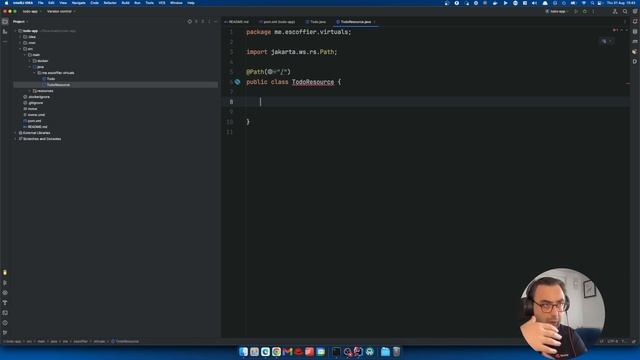Open Trash in the Dock
This screenshot has height=360, width=640.
pos(396,351)
